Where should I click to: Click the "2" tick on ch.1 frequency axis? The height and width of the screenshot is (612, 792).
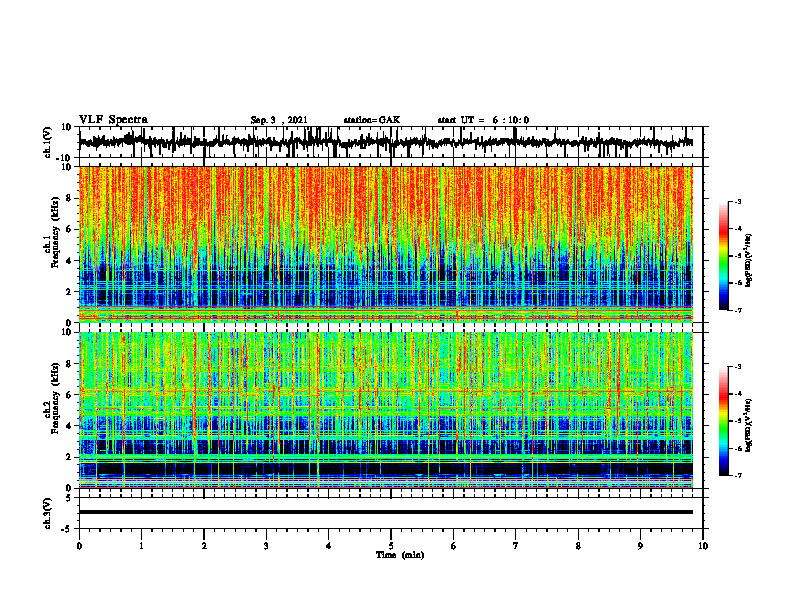tap(69, 291)
